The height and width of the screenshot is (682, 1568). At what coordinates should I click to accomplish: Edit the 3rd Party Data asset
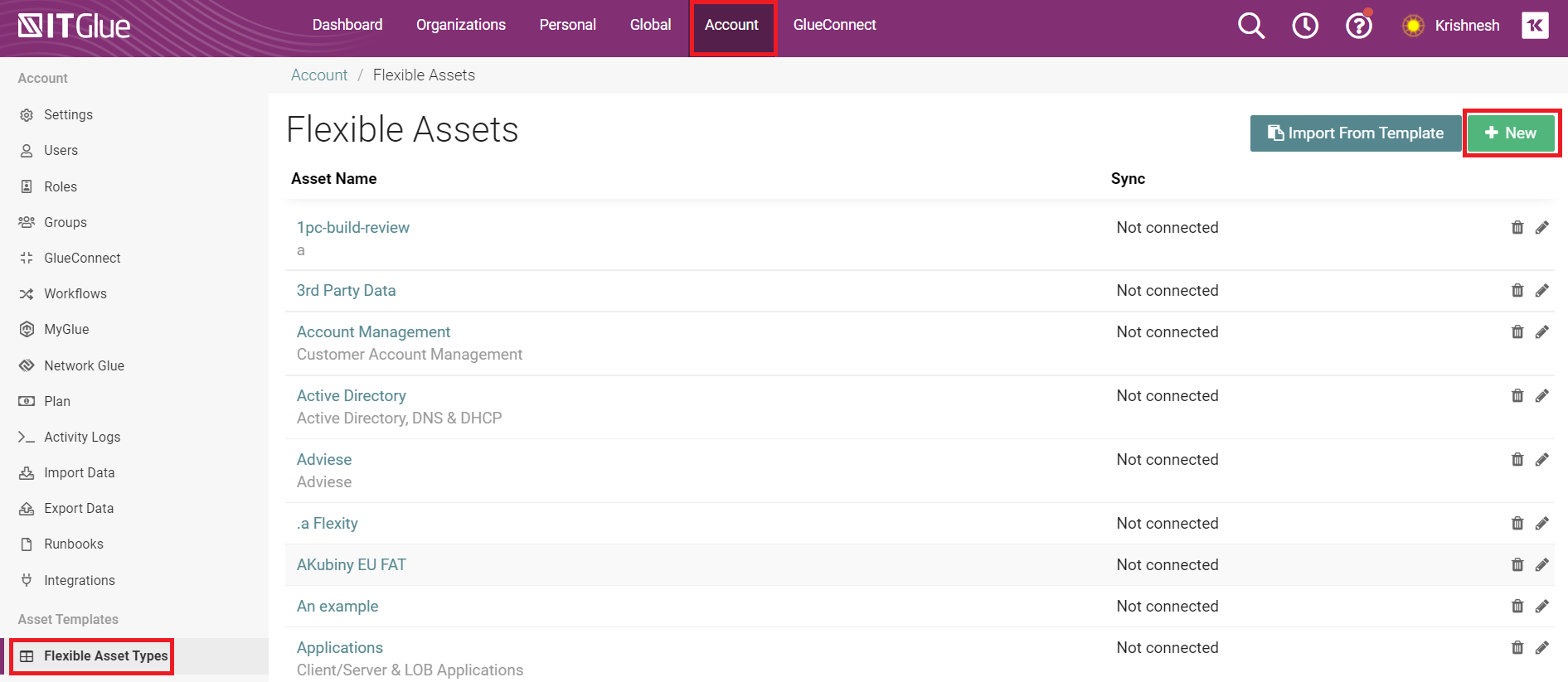tap(1542, 290)
